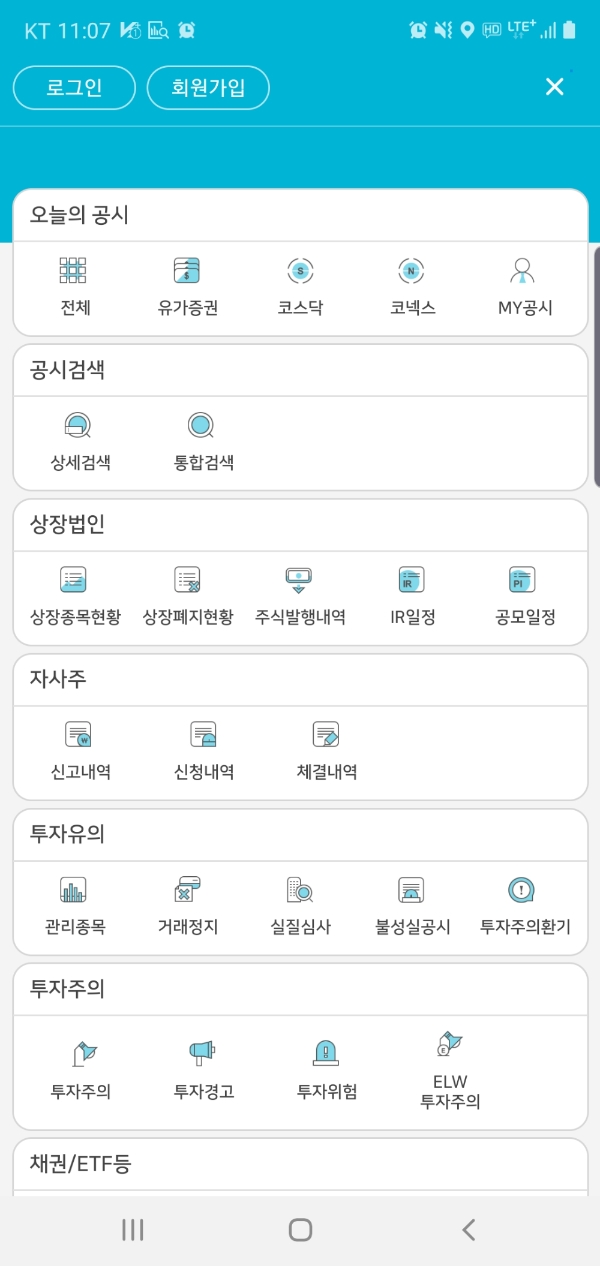Check the 공모일정 public offering schedule
Viewport: 600px width, 1266px height.
[x=522, y=592]
